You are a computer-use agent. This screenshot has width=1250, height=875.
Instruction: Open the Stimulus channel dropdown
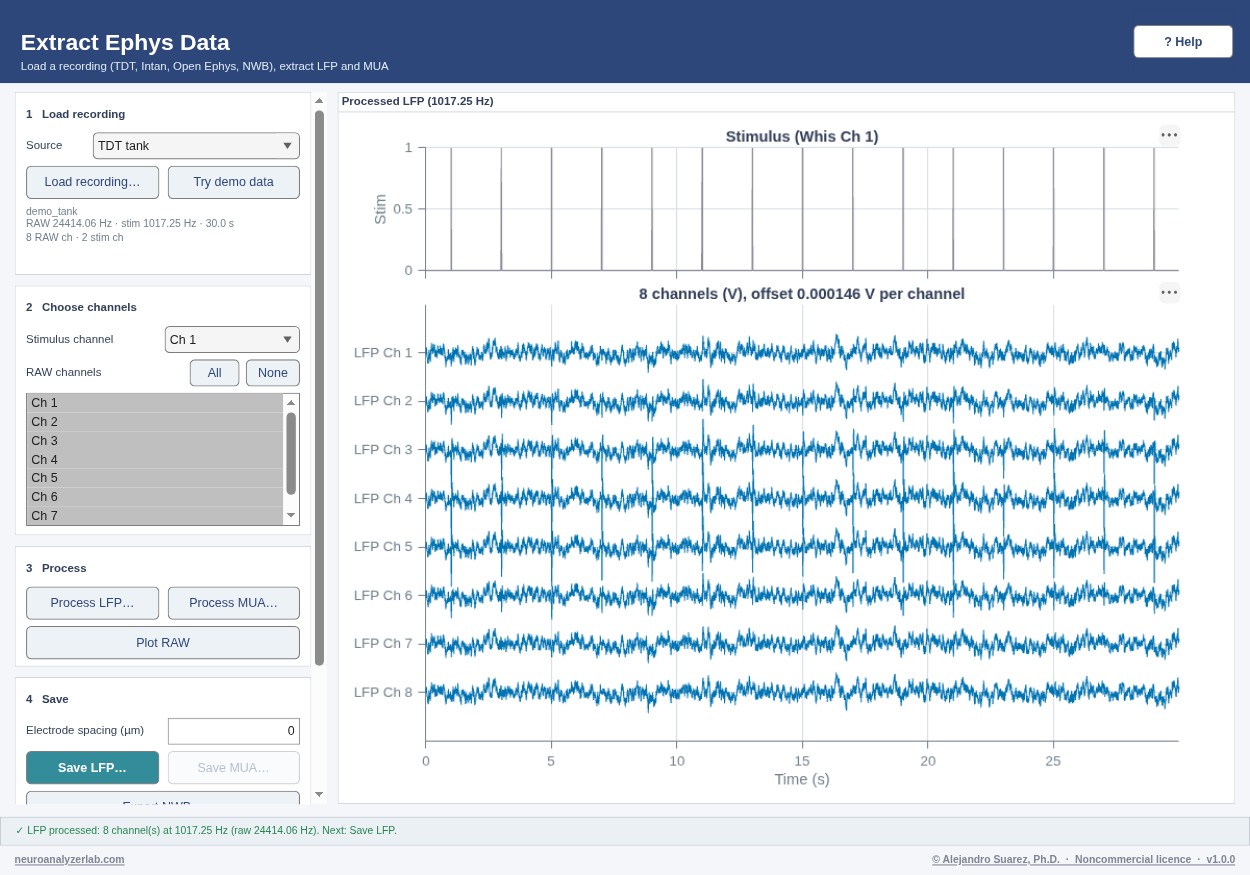click(x=232, y=340)
